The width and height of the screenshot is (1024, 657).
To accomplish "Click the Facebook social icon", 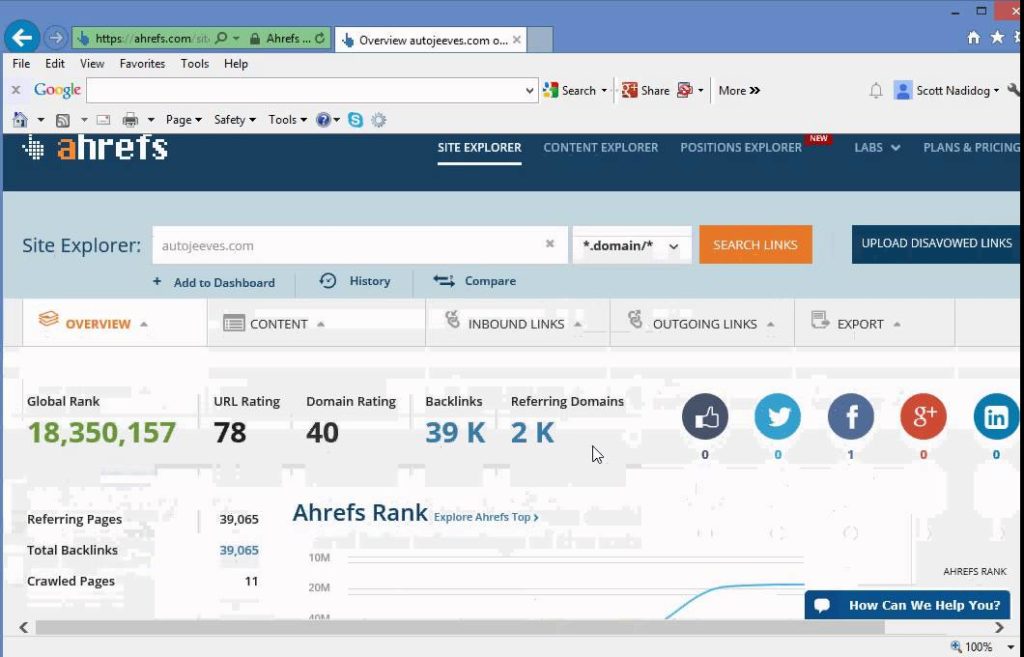I will pos(850,416).
